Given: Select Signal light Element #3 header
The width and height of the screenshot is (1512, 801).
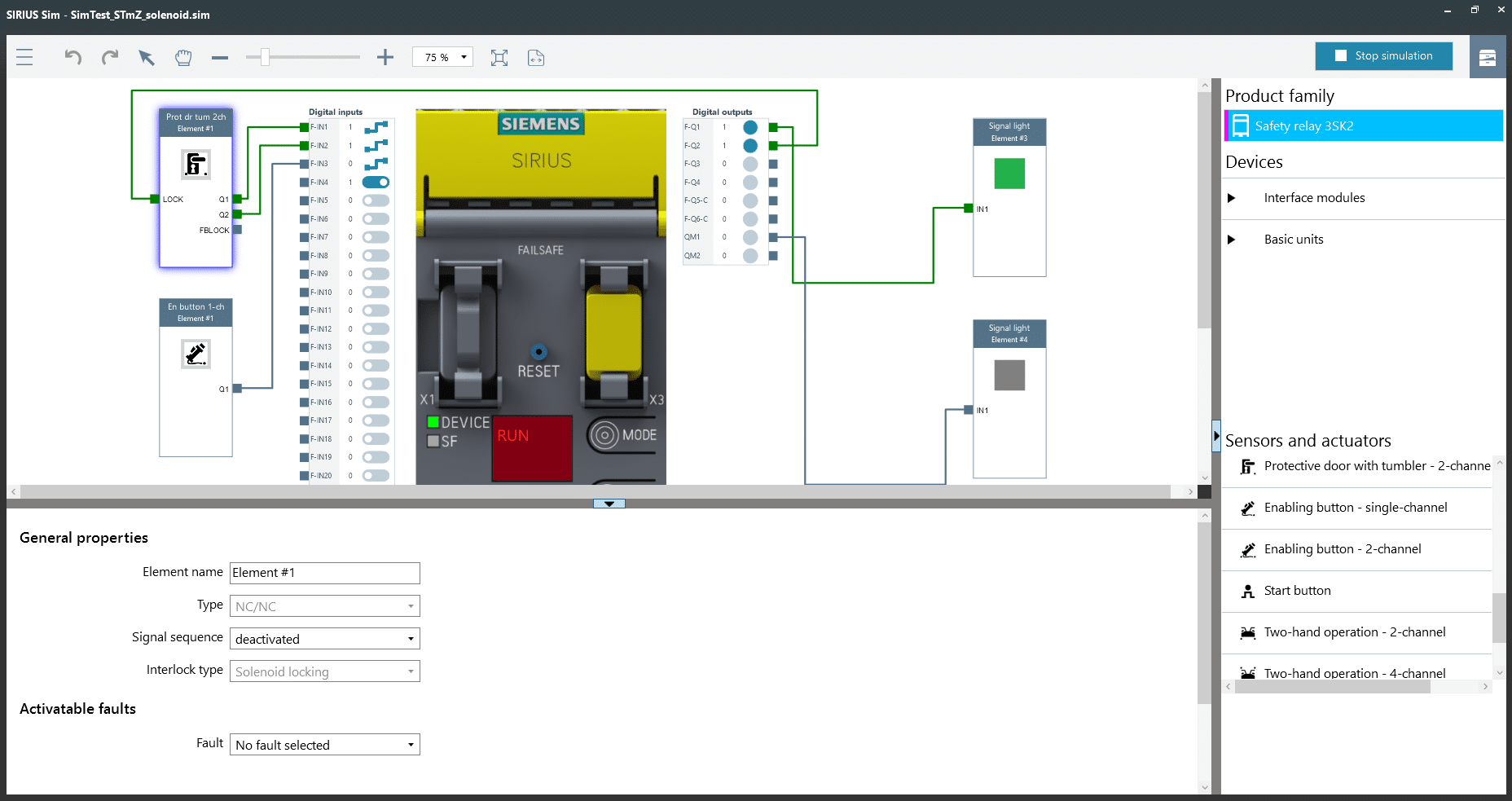Looking at the screenshot, I should pos(1009,132).
